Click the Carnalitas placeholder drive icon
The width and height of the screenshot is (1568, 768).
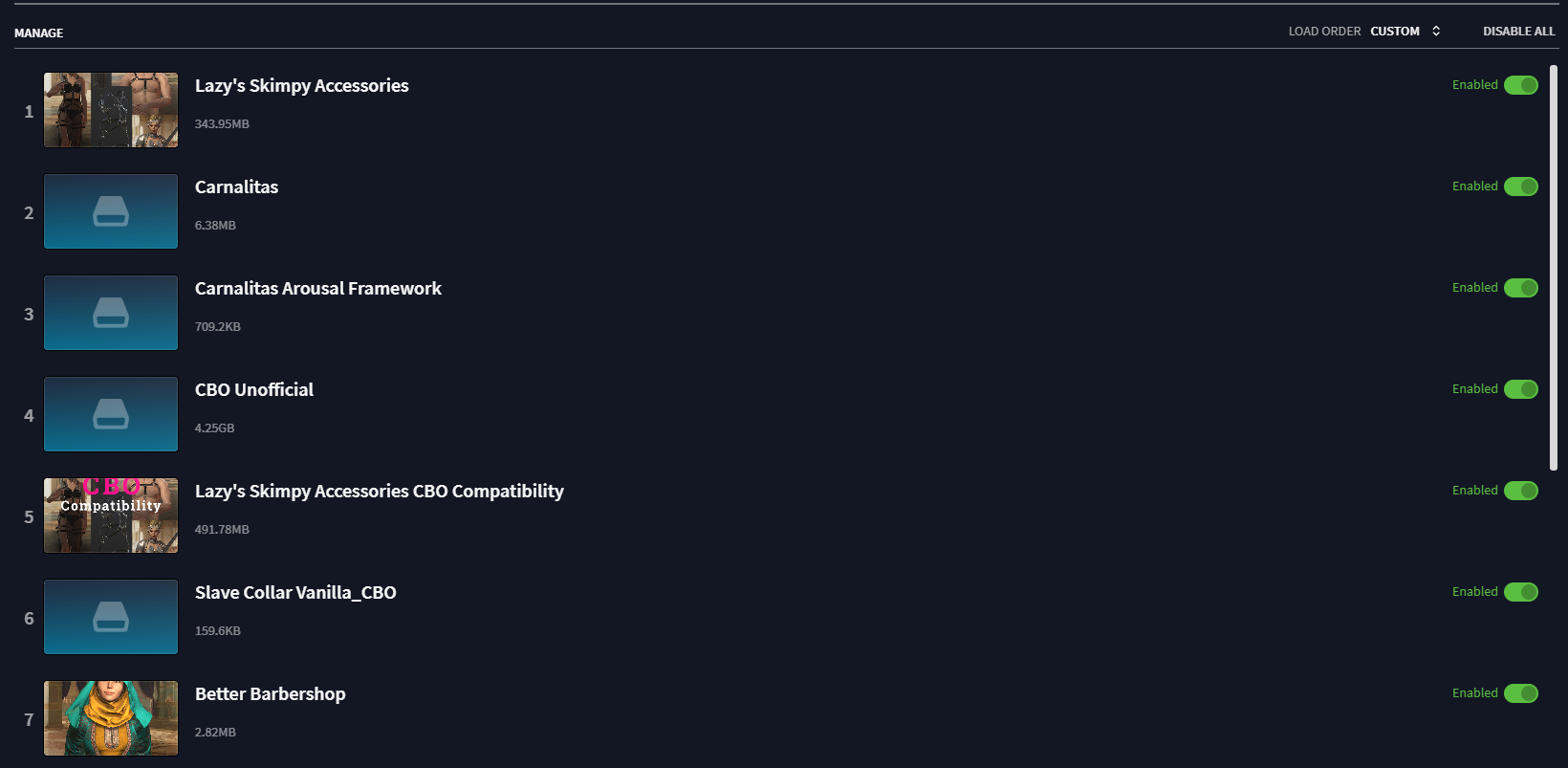(x=111, y=211)
